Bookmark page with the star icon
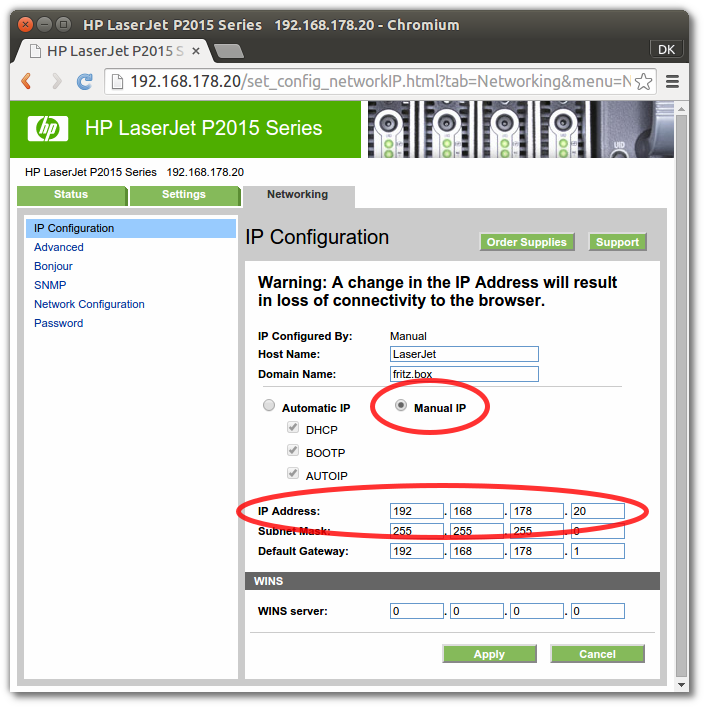The width and height of the screenshot is (705, 708). (643, 82)
